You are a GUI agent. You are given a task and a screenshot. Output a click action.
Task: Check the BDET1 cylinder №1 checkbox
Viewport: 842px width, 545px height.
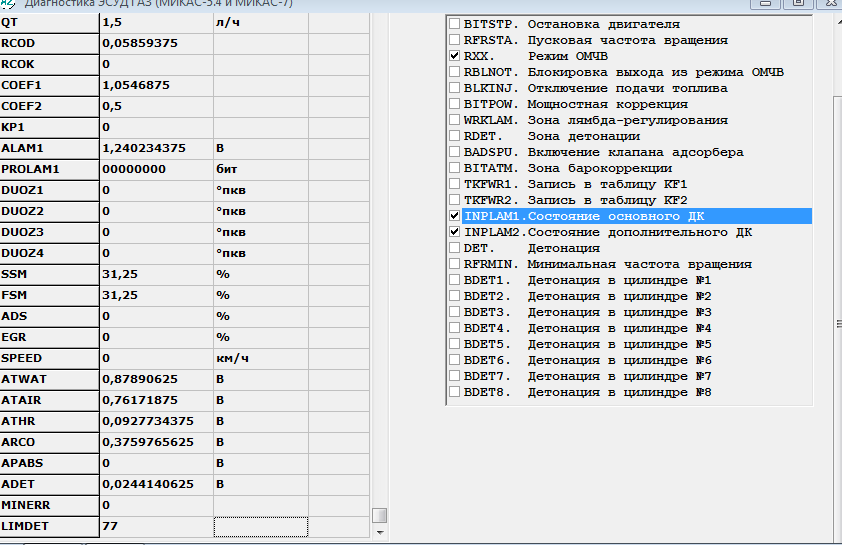pyautogui.click(x=454, y=280)
